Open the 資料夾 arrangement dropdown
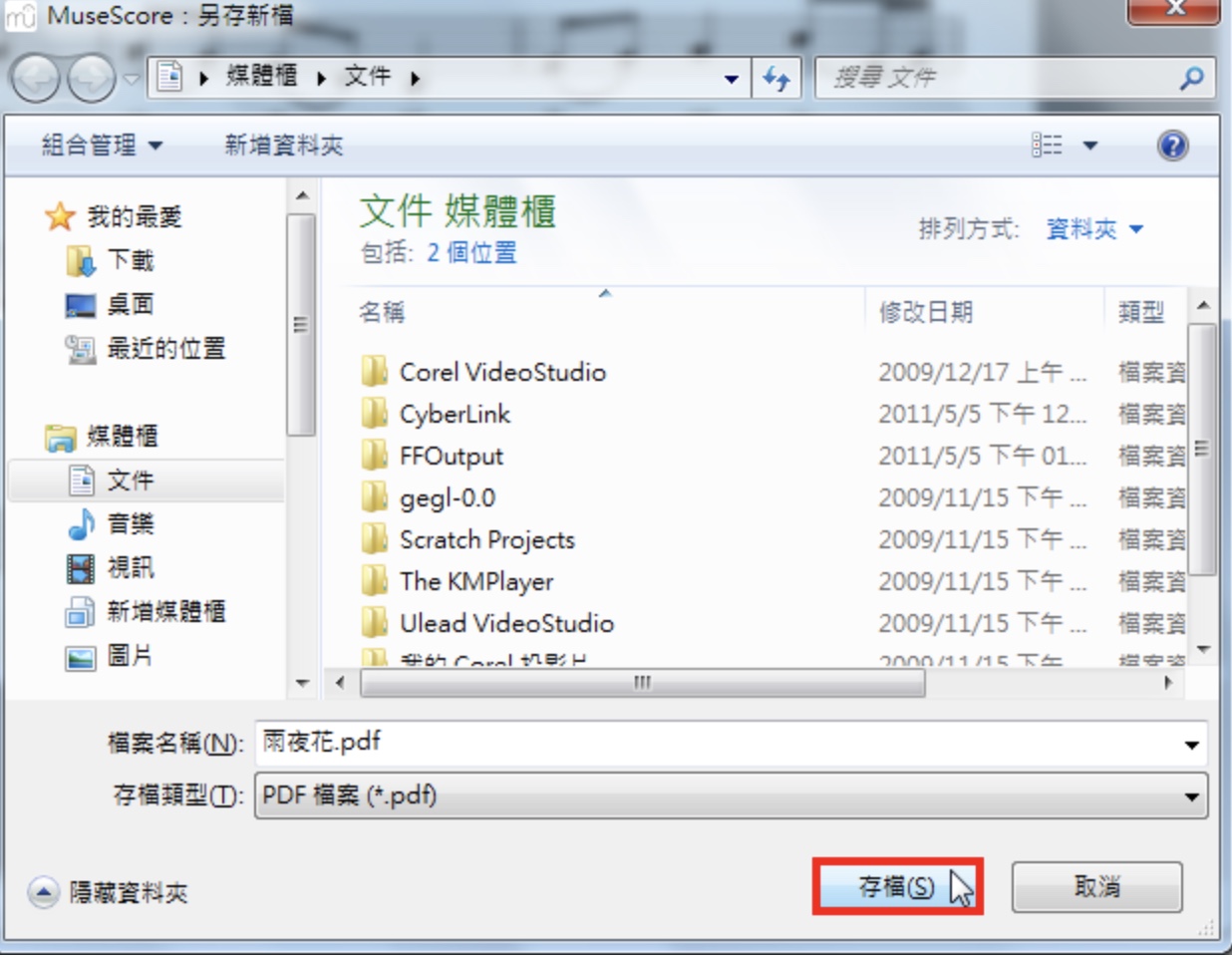The image size is (1232, 959). [1093, 229]
